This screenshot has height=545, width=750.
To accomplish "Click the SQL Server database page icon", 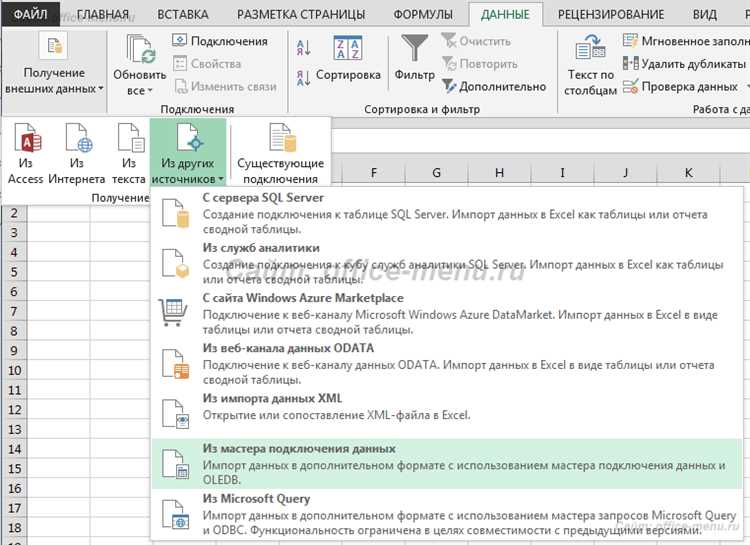I will pos(175,213).
